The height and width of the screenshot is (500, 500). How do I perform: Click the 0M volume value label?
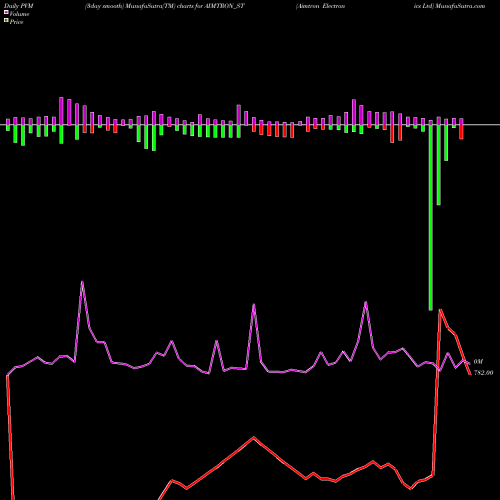[x=478, y=362]
